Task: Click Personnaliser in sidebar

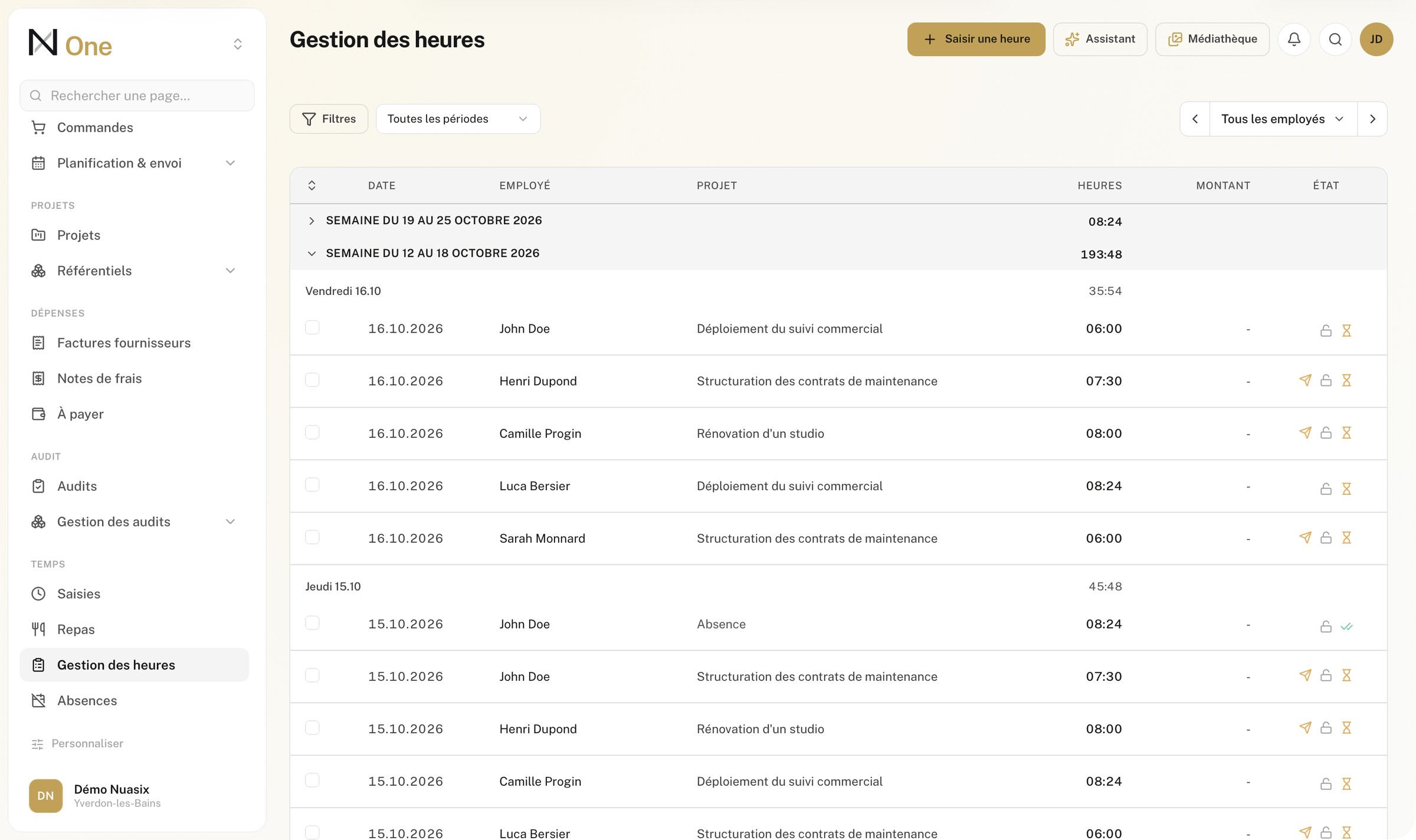Action: tap(77, 743)
